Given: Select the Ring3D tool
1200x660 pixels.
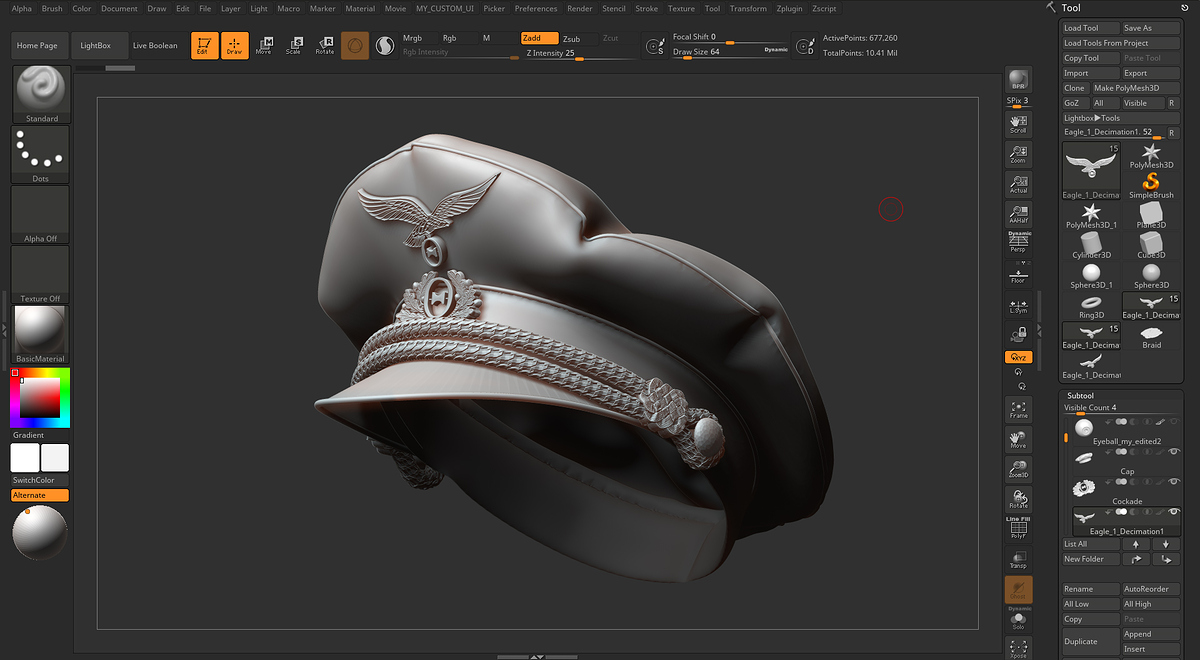Looking at the screenshot, I should 1091,304.
